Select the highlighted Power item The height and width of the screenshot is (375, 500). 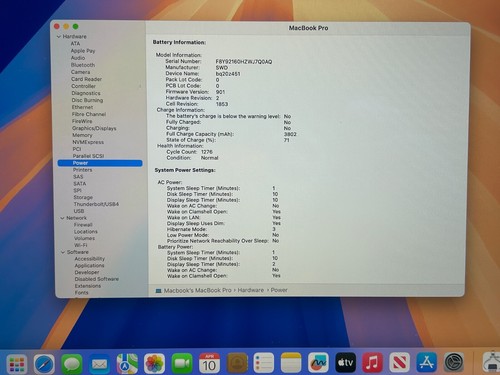[x=100, y=163]
